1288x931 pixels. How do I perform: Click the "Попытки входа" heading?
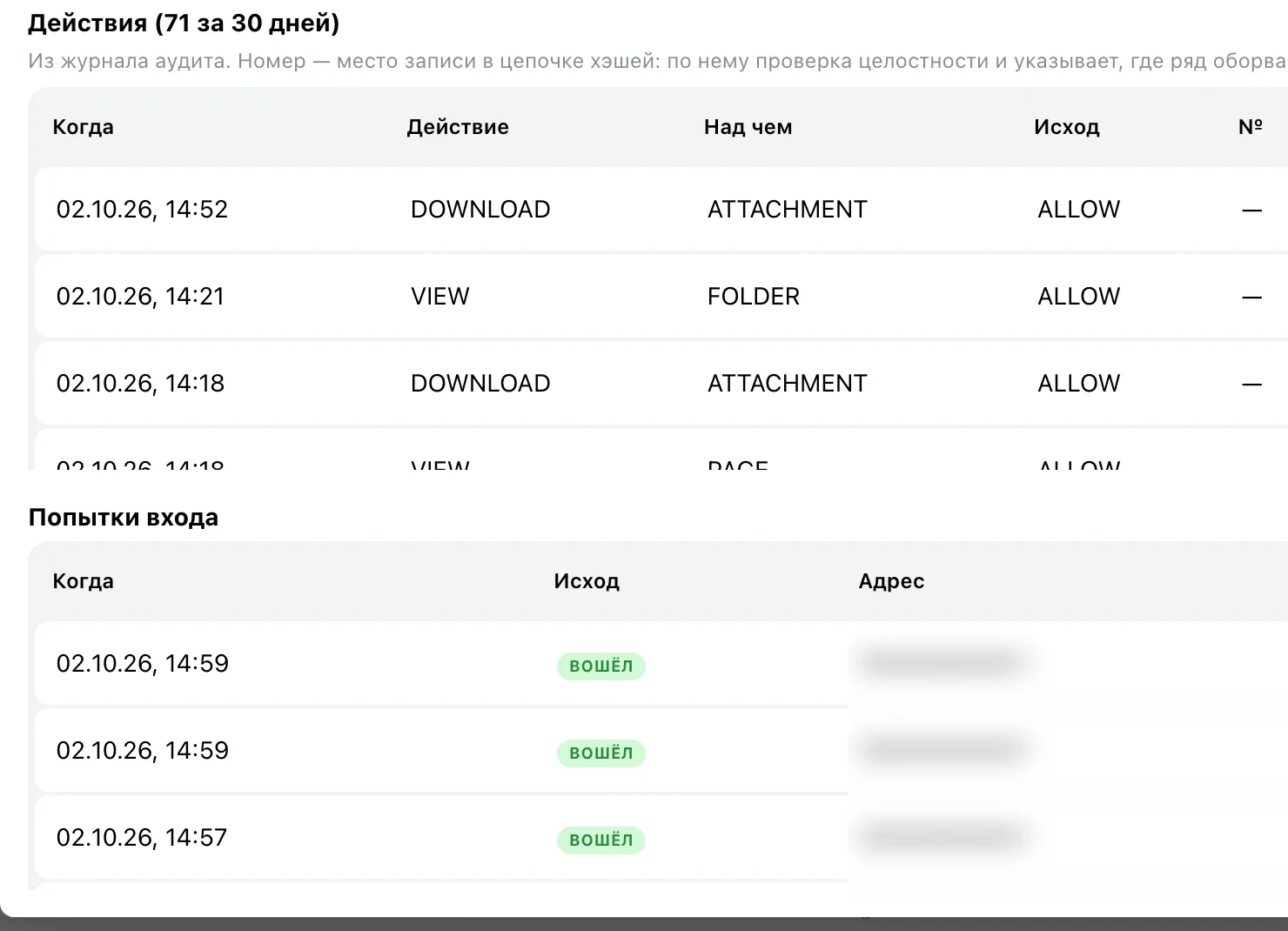(x=124, y=518)
